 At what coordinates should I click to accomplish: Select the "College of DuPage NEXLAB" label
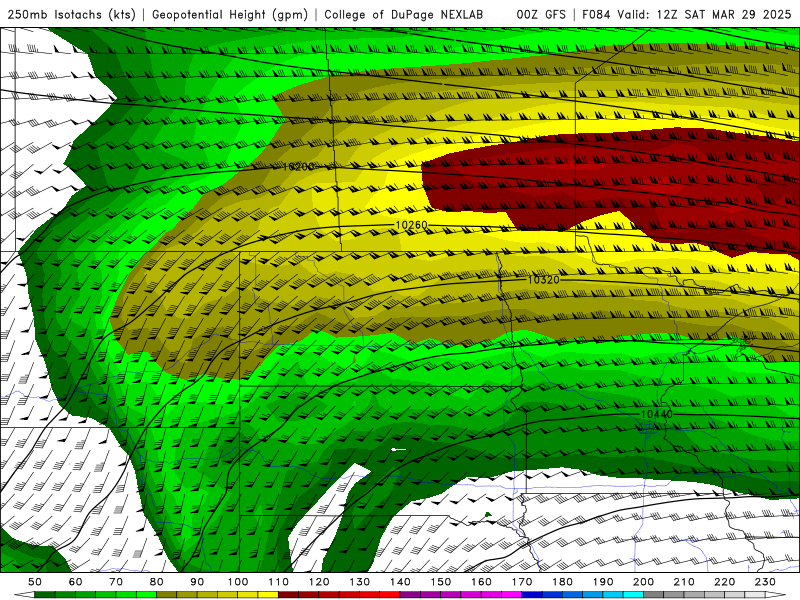[x=403, y=14]
